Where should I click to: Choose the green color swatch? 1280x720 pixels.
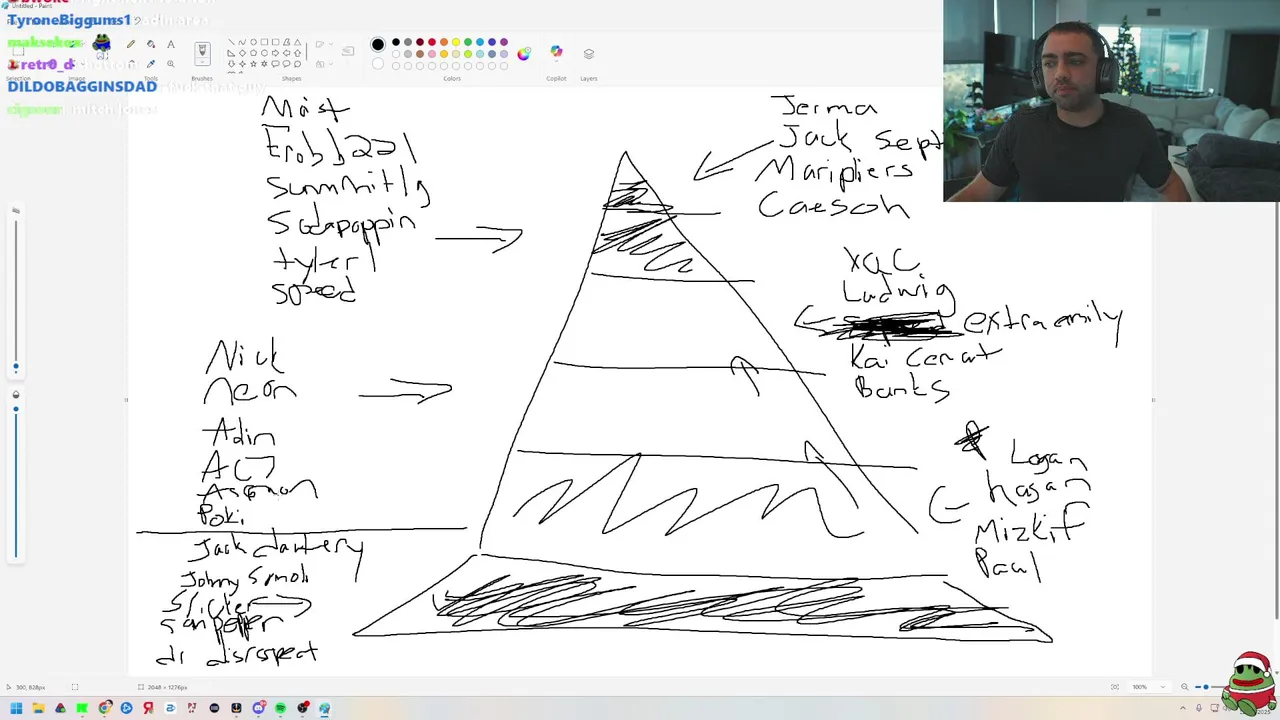(x=468, y=42)
